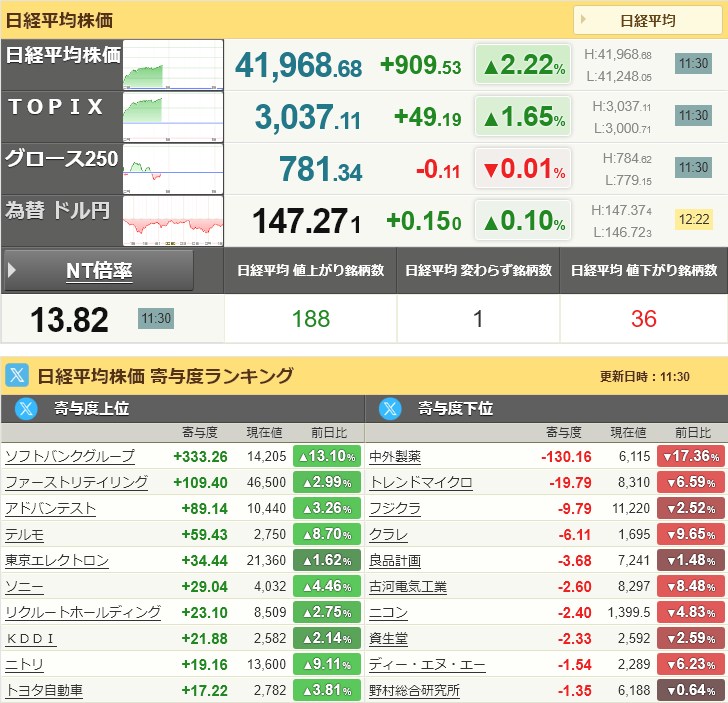The width and height of the screenshot is (728, 703).
Task: Select the 東京エレクトロン link
Action: click(57, 560)
